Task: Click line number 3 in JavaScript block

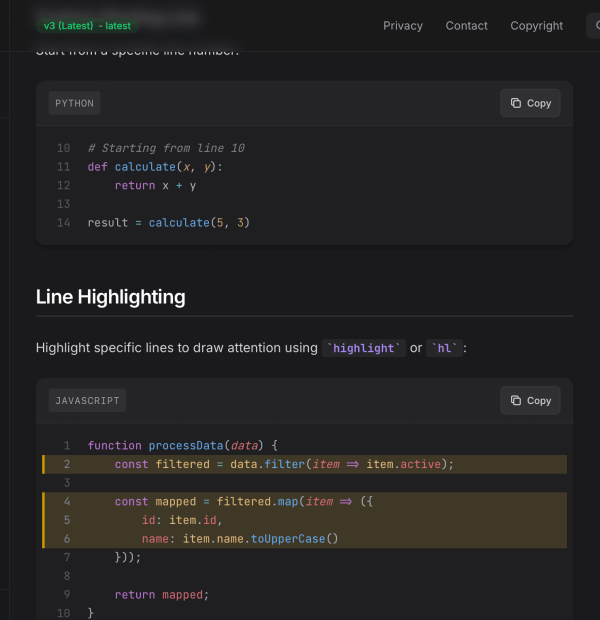Action: pos(67,483)
